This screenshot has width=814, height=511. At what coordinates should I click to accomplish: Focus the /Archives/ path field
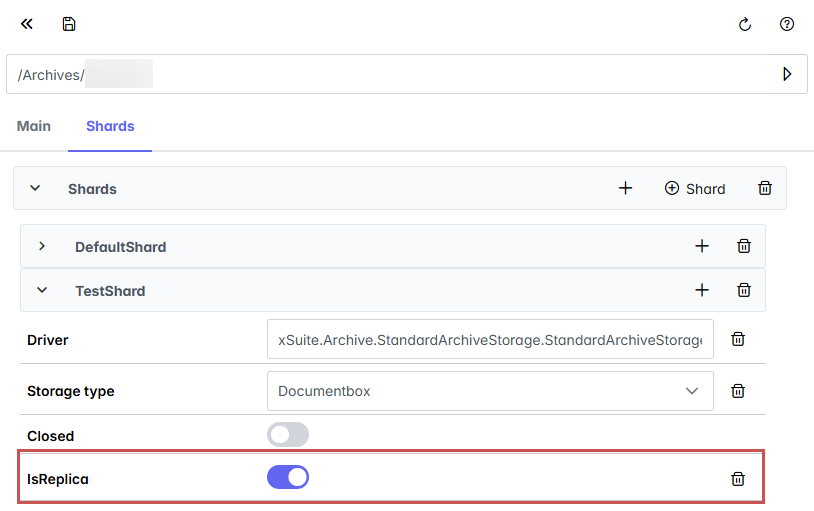(x=406, y=74)
